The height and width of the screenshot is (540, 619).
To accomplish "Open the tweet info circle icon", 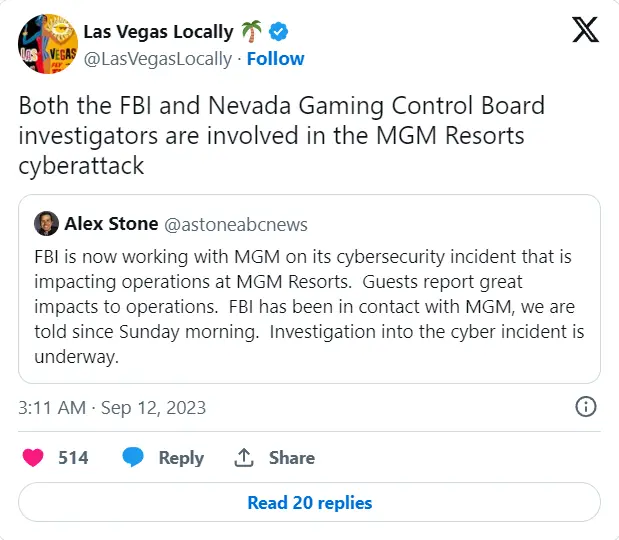I will click(x=587, y=407).
